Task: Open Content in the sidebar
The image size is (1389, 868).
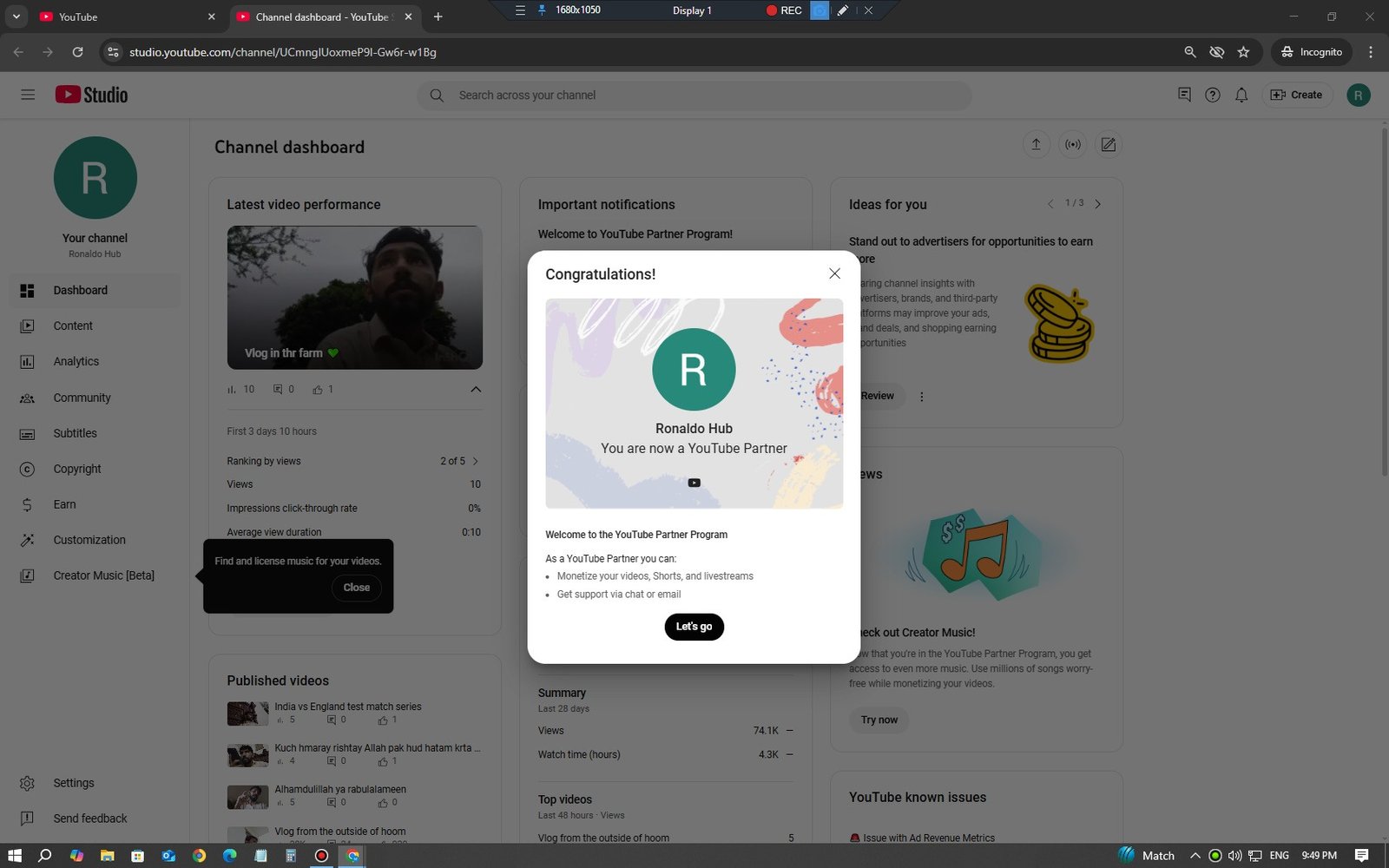Action: (95, 326)
